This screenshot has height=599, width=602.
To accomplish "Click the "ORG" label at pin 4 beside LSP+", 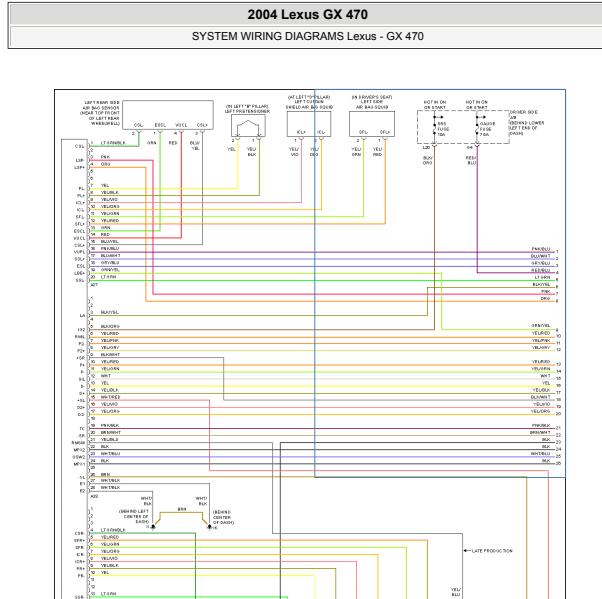I will (x=105, y=164).
